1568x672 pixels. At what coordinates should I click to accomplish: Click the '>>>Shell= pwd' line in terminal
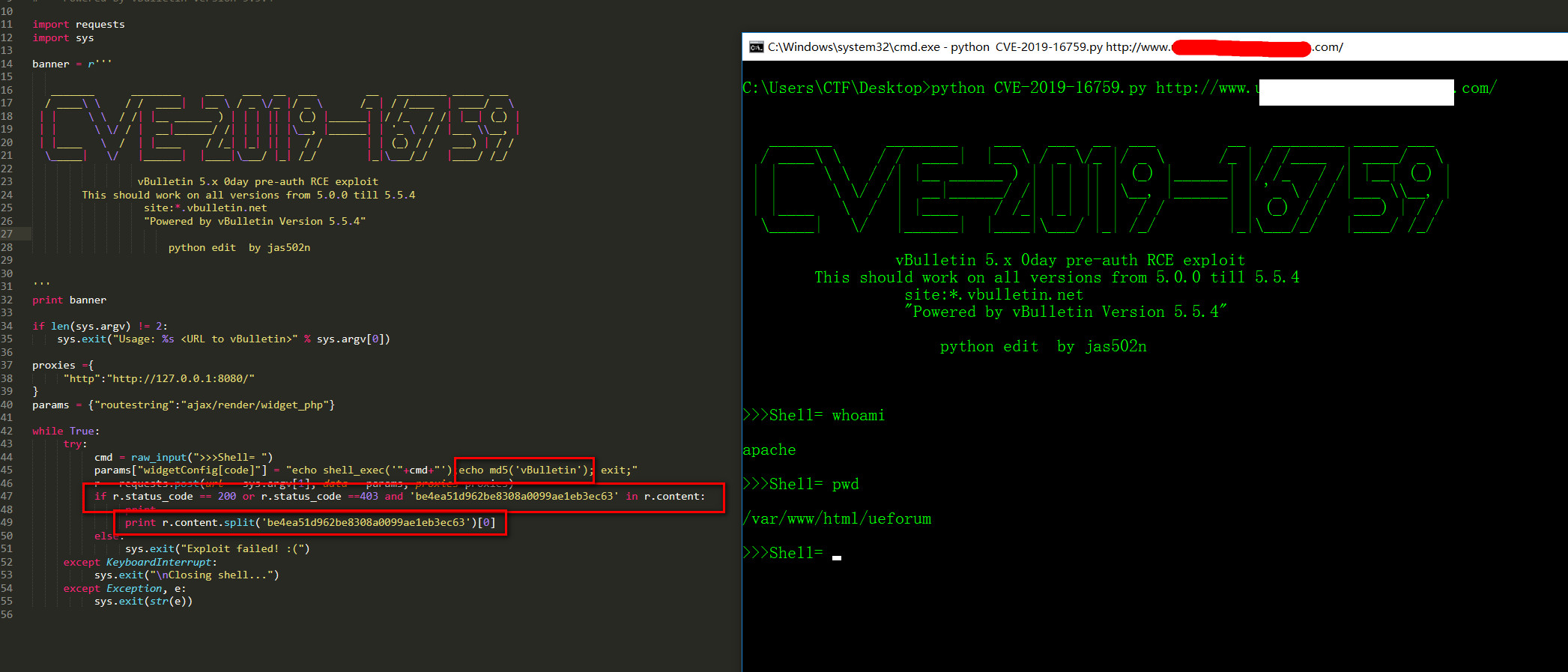coord(801,485)
